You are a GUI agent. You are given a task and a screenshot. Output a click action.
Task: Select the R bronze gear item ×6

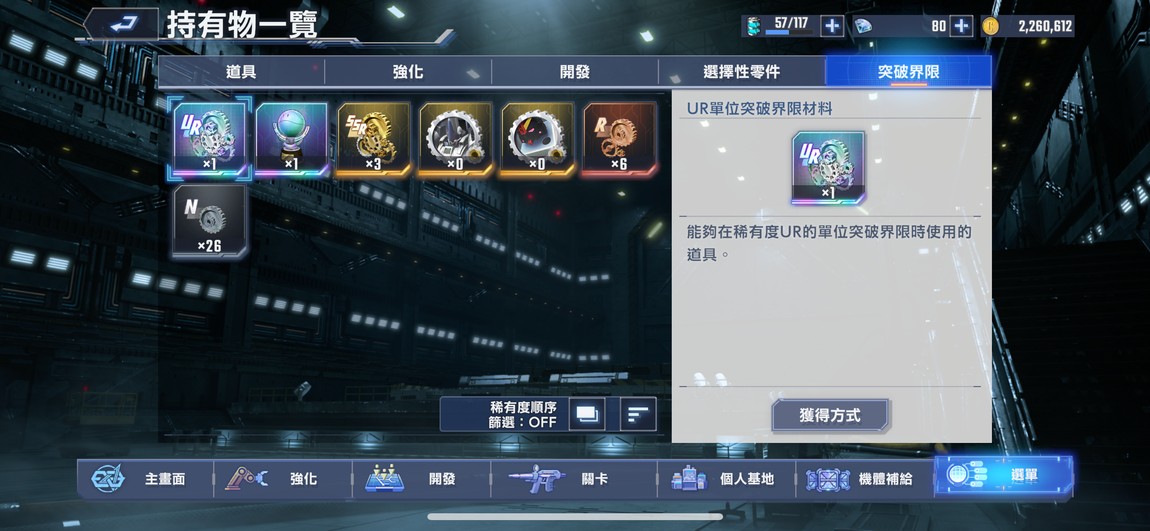(x=620, y=139)
